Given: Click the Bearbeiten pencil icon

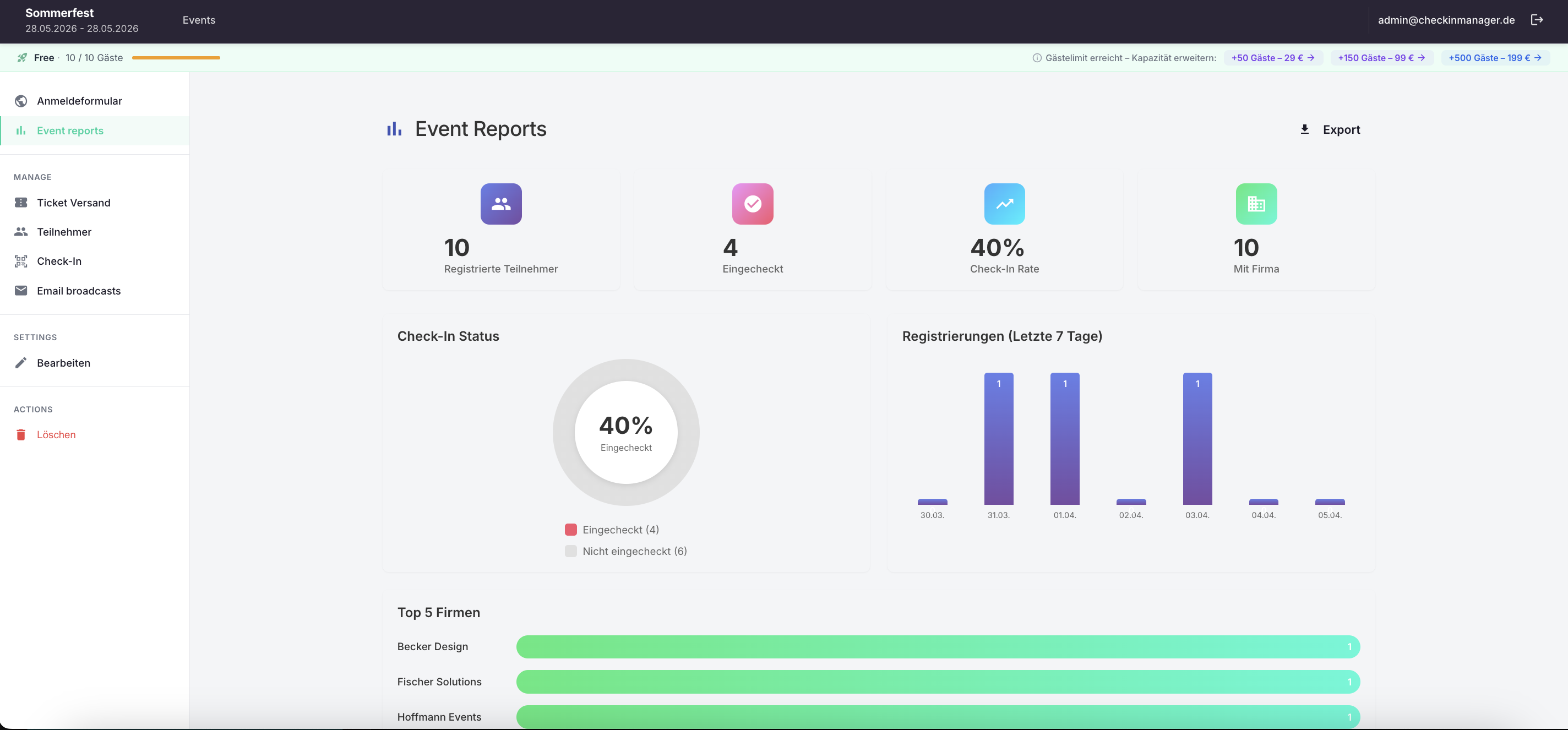Looking at the screenshot, I should [21, 362].
